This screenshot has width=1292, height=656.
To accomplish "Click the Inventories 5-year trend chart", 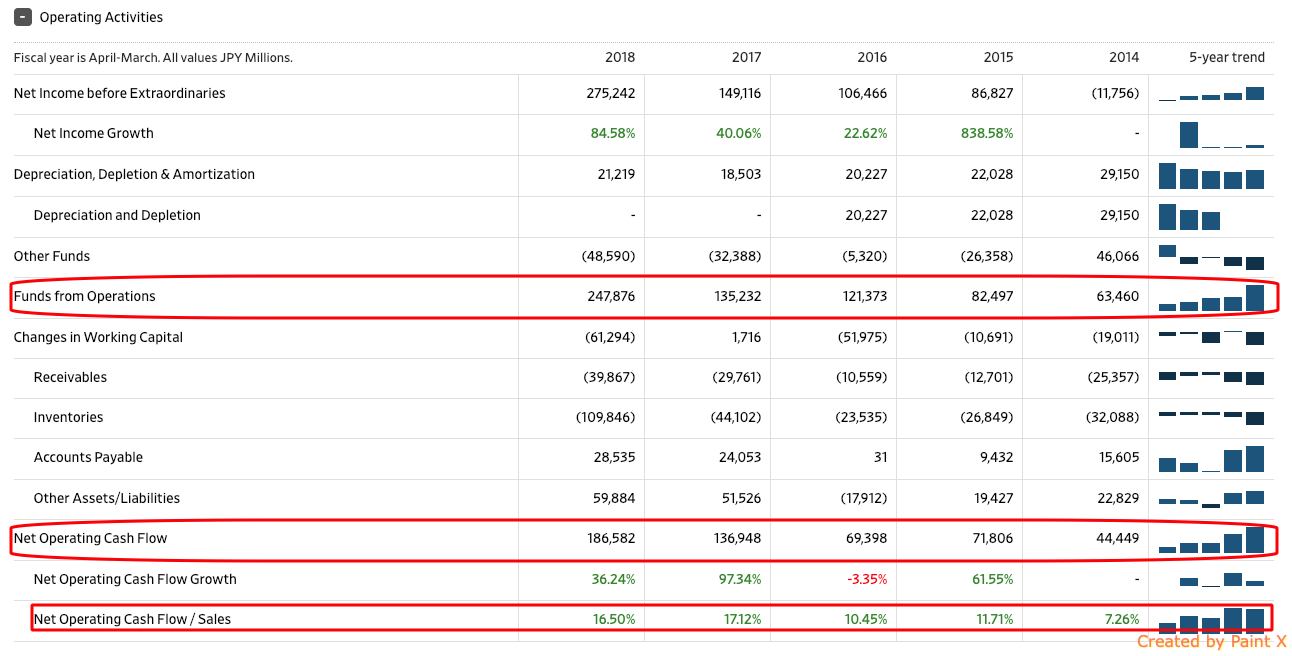I will 1211,416.
